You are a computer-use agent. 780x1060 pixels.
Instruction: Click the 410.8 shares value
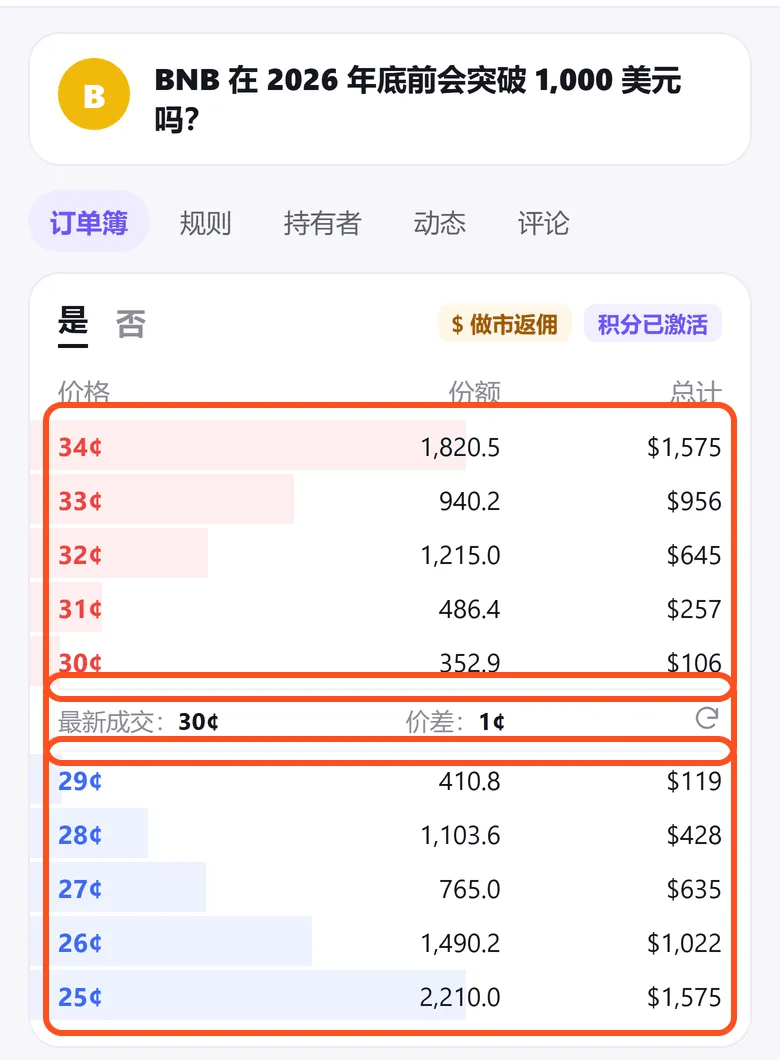[x=470, y=781]
